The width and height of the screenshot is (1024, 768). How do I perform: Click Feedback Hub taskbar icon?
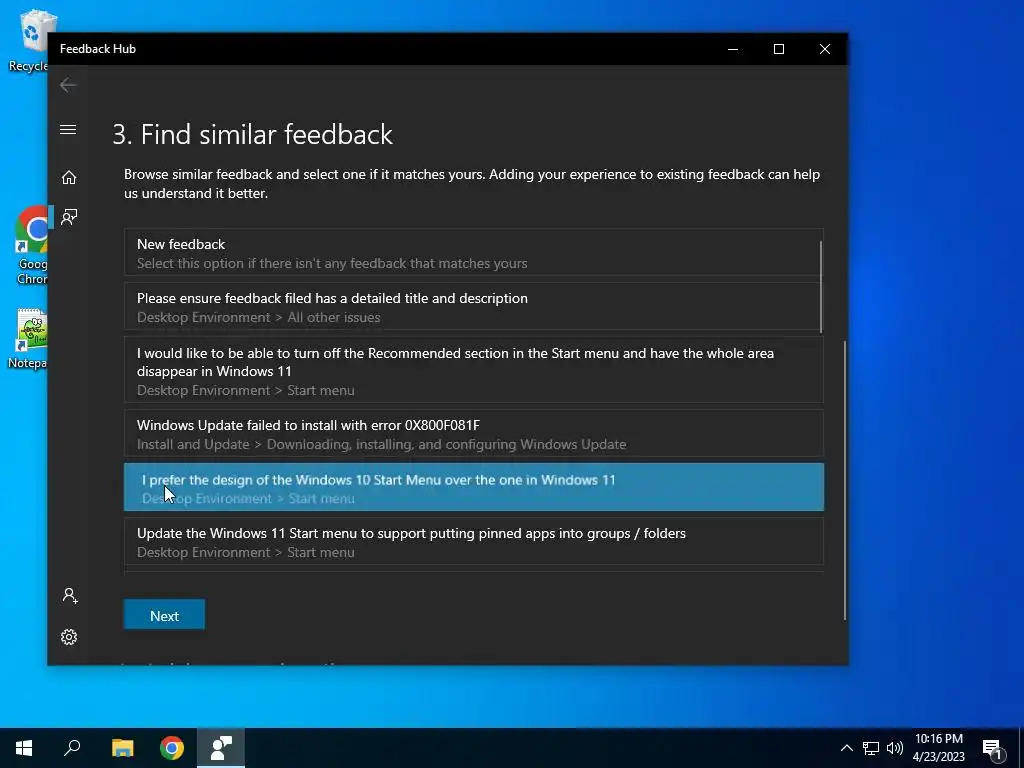coord(221,748)
